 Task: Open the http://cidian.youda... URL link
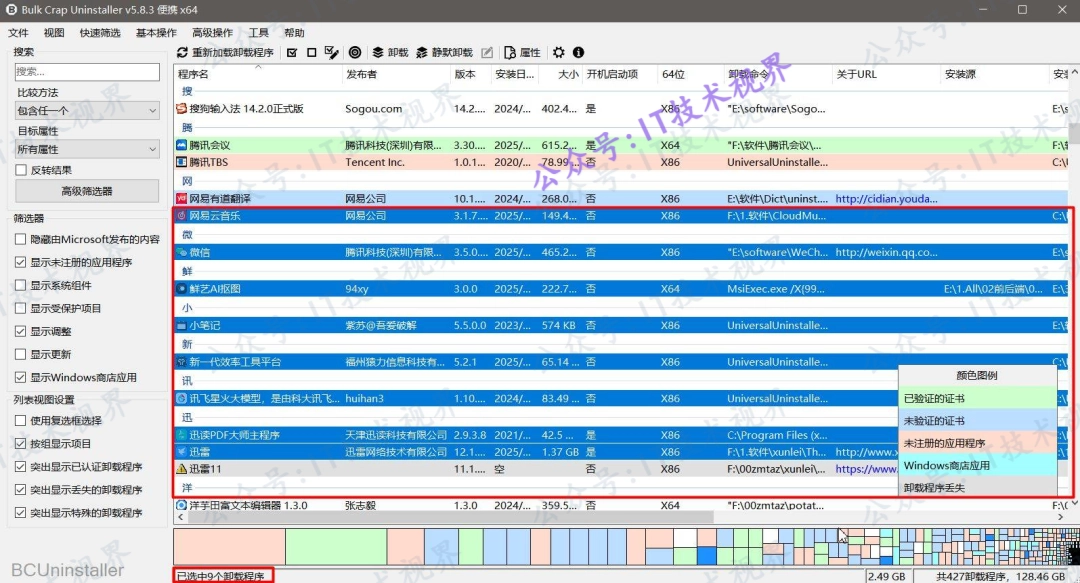(x=886, y=198)
